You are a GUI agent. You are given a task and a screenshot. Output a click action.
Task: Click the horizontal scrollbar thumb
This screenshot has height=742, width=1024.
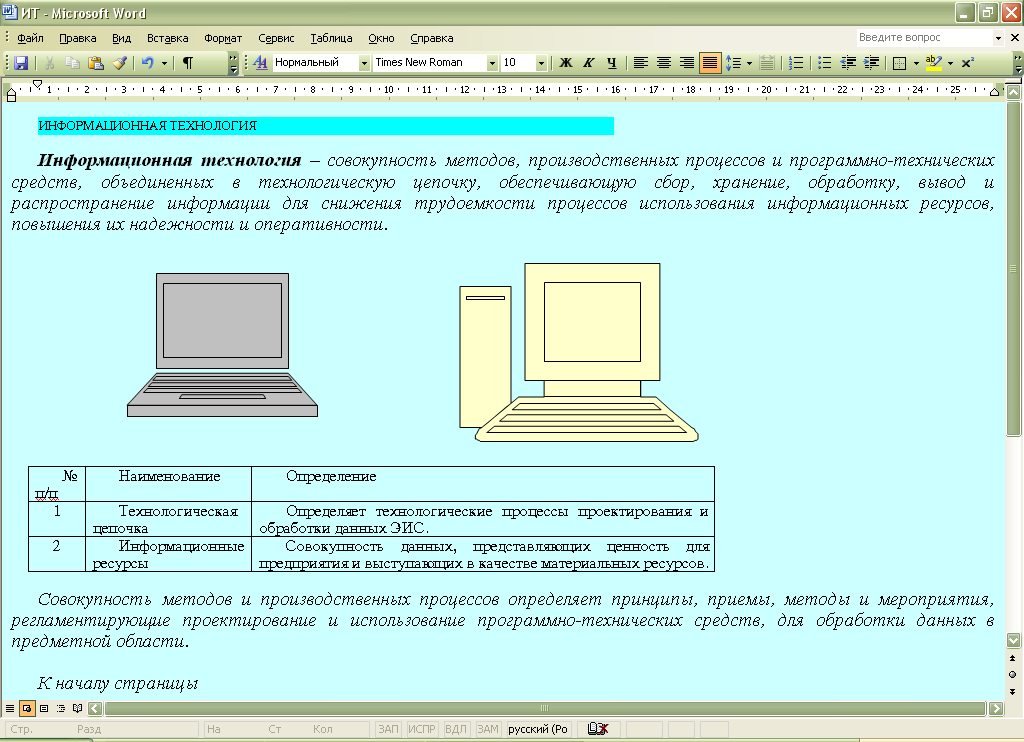545,708
